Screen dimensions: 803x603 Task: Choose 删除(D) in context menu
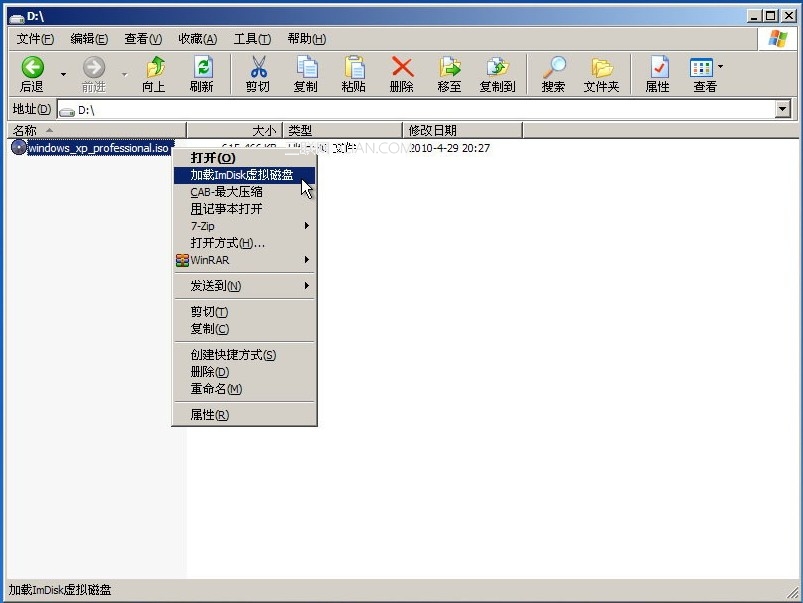tap(244, 371)
